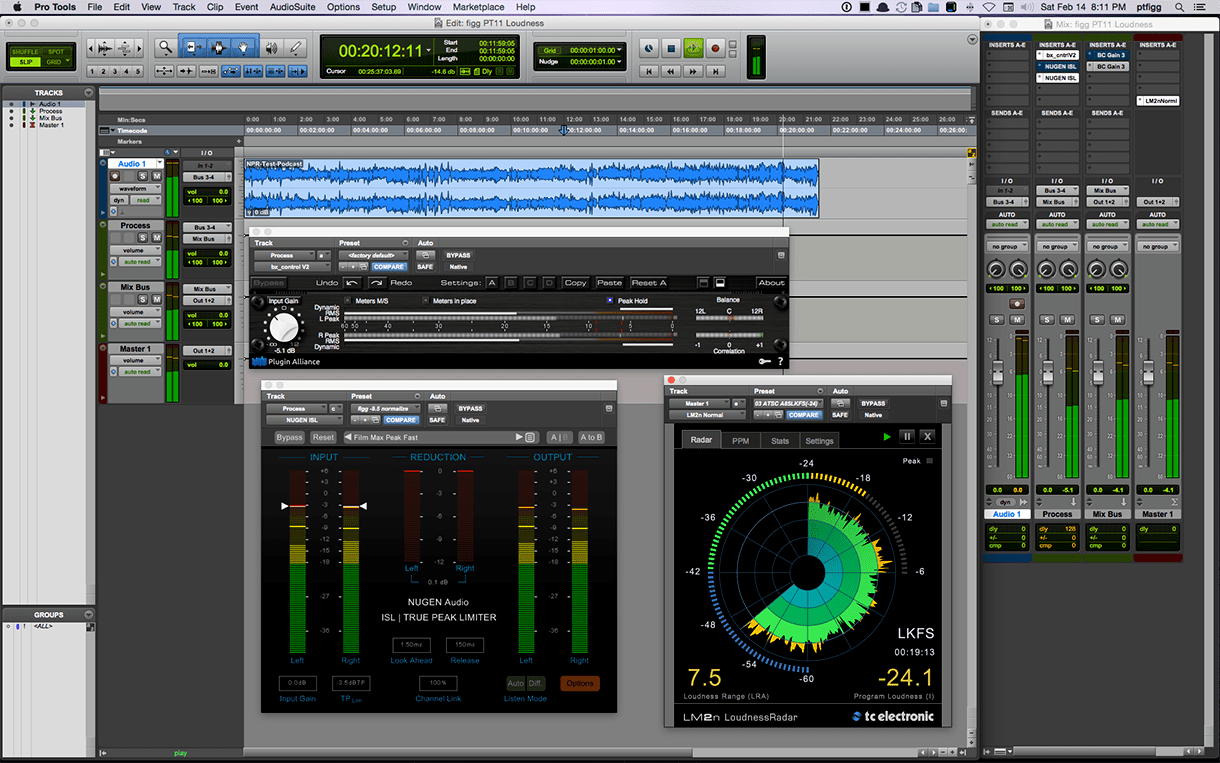This screenshot has width=1220, height=763.
Task: Open preset list icon in NUGEN ISL
Action: tap(531, 438)
